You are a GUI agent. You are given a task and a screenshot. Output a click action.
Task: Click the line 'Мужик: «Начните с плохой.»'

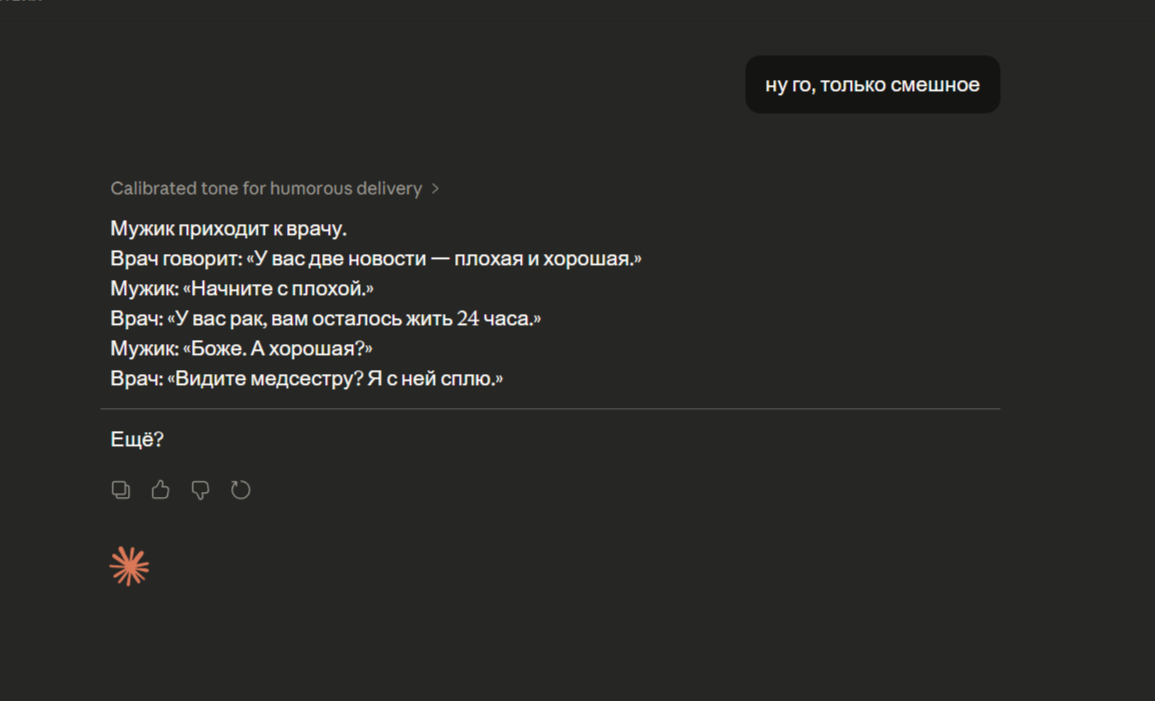242,289
